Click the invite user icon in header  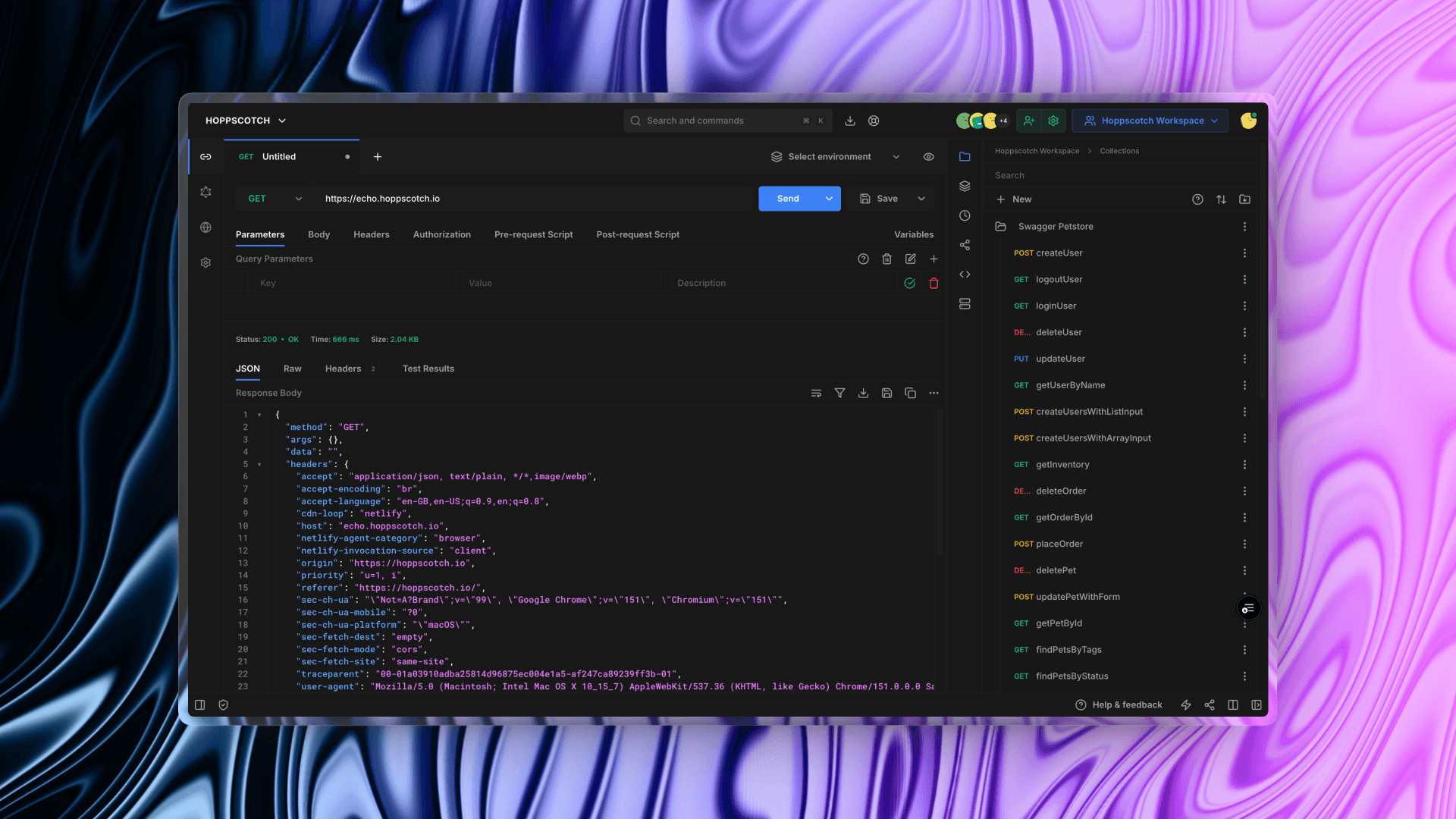tap(1029, 121)
